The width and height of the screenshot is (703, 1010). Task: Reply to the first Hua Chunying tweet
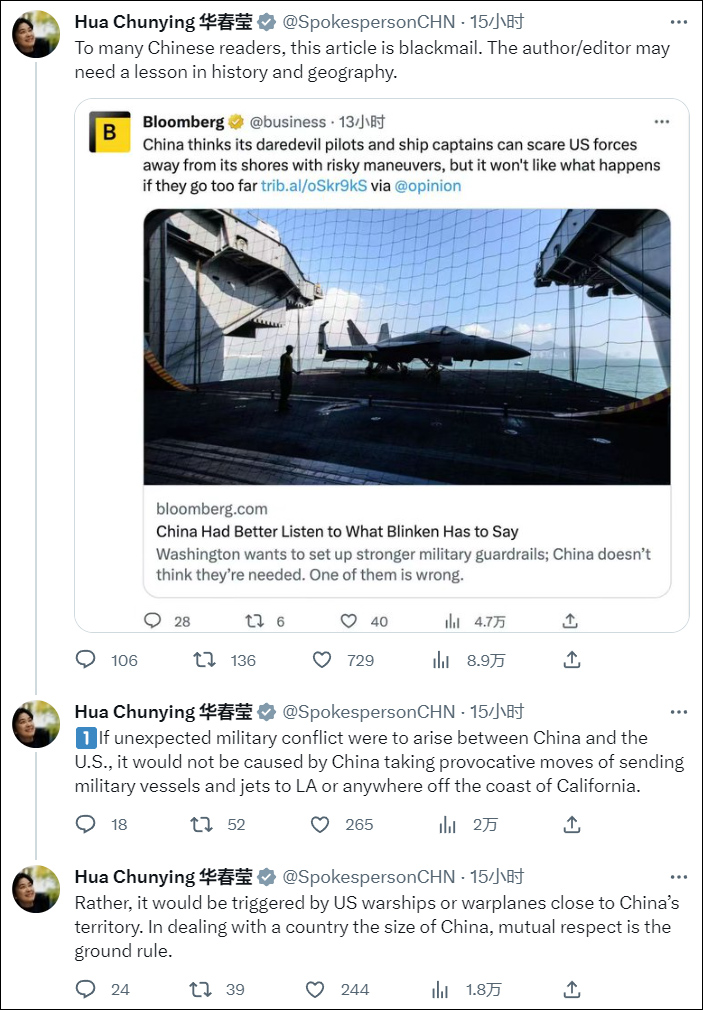(87, 660)
